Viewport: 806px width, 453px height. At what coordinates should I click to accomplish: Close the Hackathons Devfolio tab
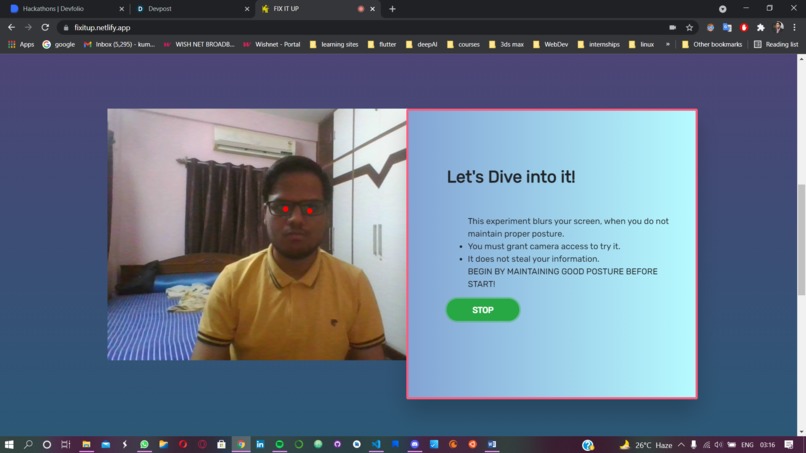pos(122,9)
